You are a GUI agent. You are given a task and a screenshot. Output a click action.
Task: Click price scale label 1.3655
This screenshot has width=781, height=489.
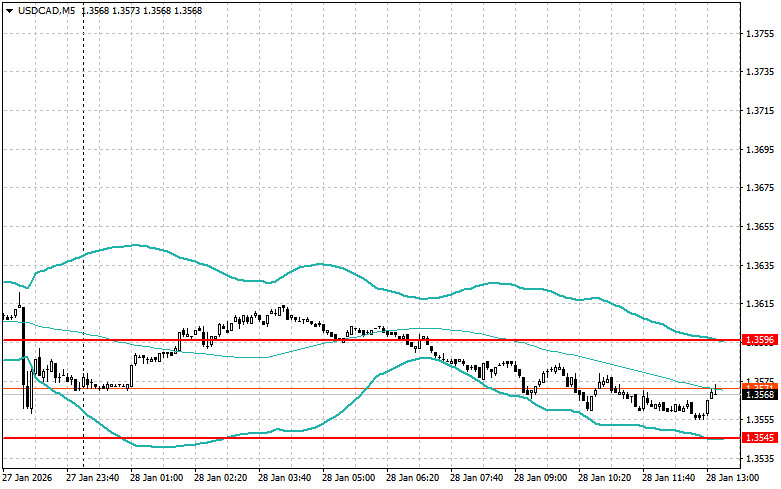pyautogui.click(x=760, y=227)
